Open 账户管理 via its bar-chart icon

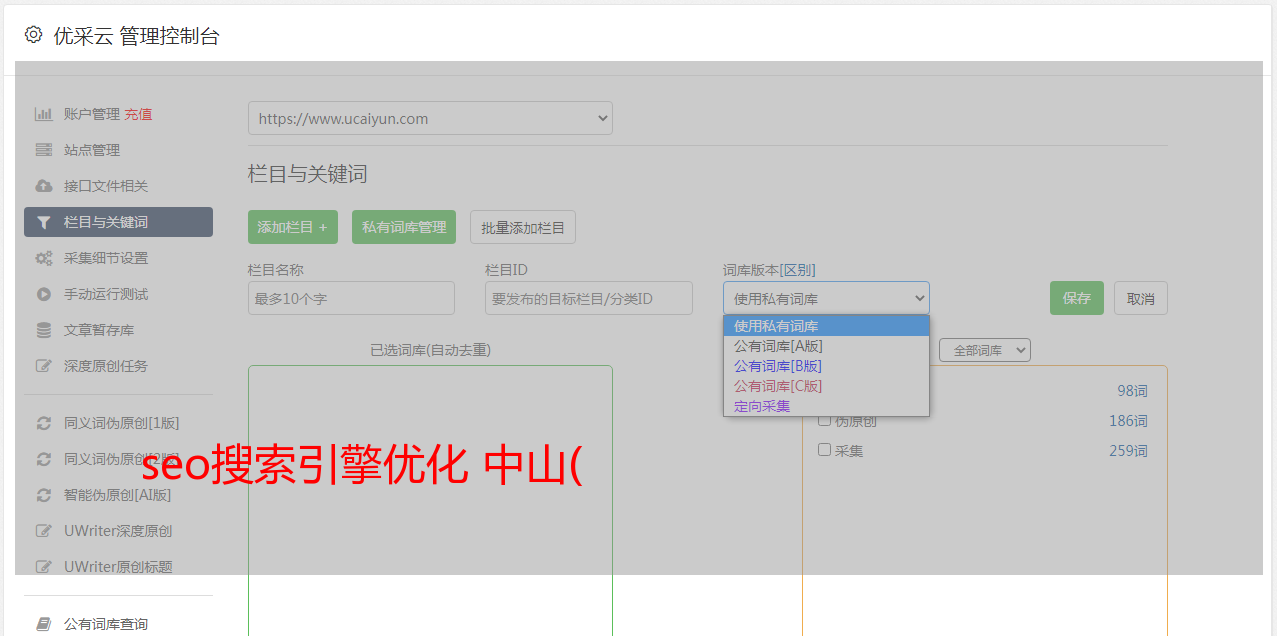point(43,114)
